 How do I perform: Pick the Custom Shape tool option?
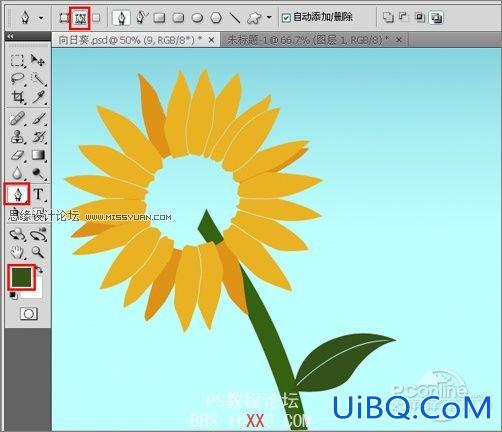pyautogui.click(x=254, y=18)
